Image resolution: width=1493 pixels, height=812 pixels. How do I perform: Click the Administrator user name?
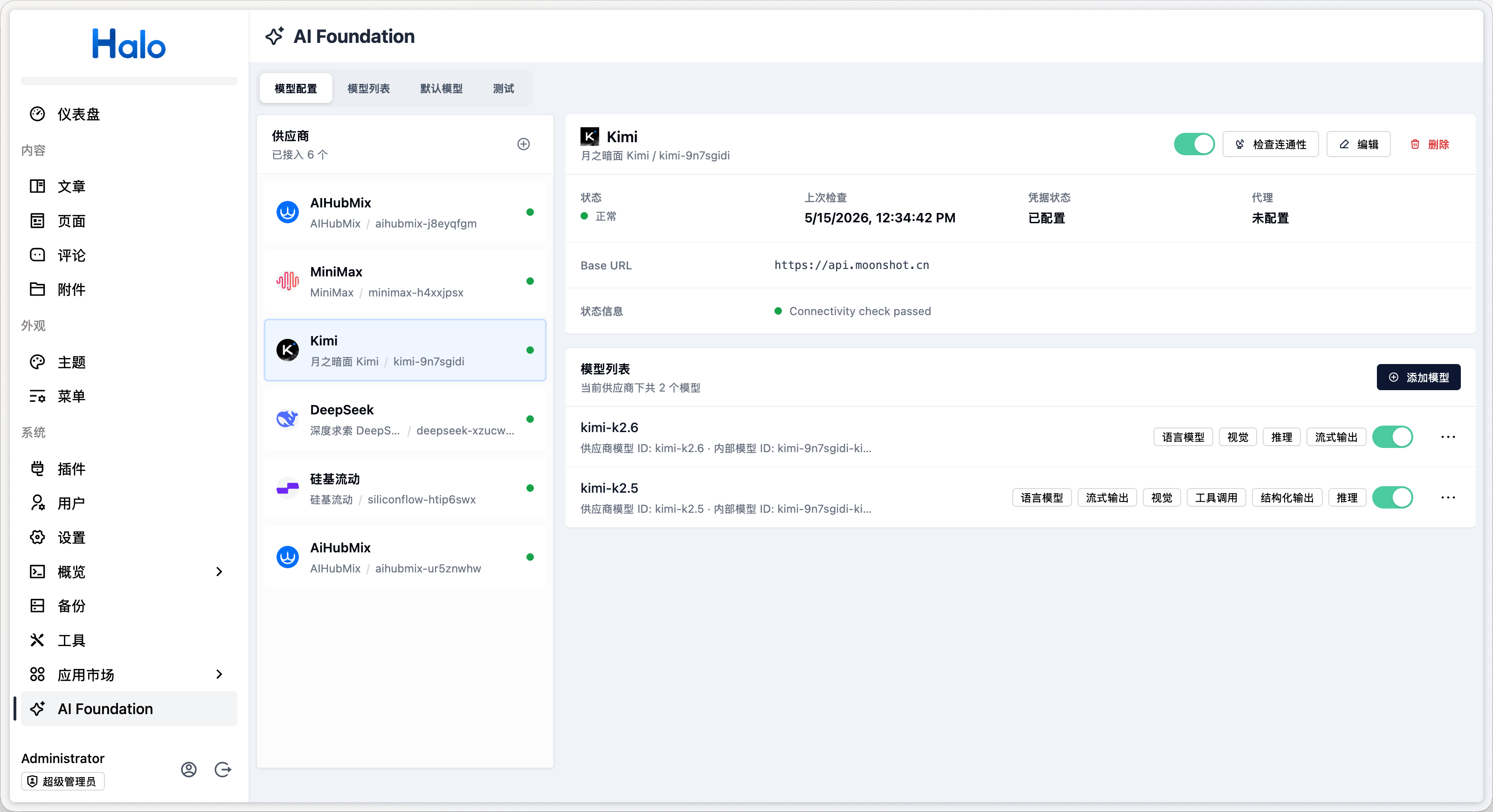(62, 759)
